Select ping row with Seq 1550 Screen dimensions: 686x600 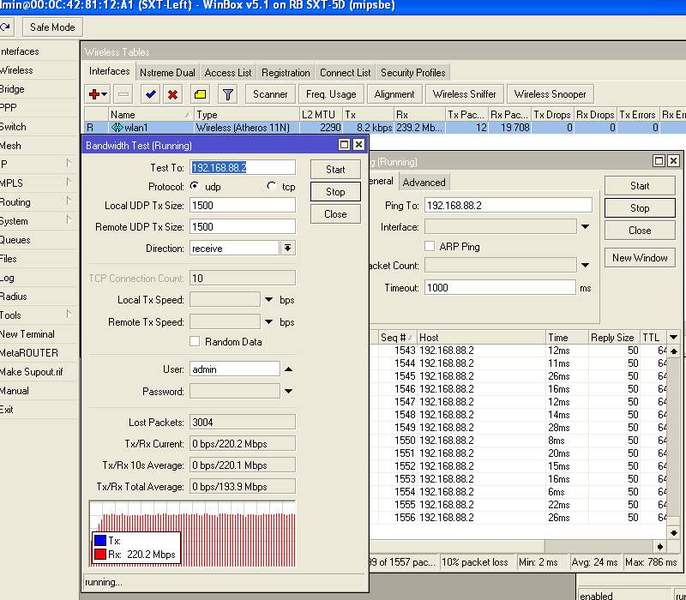click(519, 440)
